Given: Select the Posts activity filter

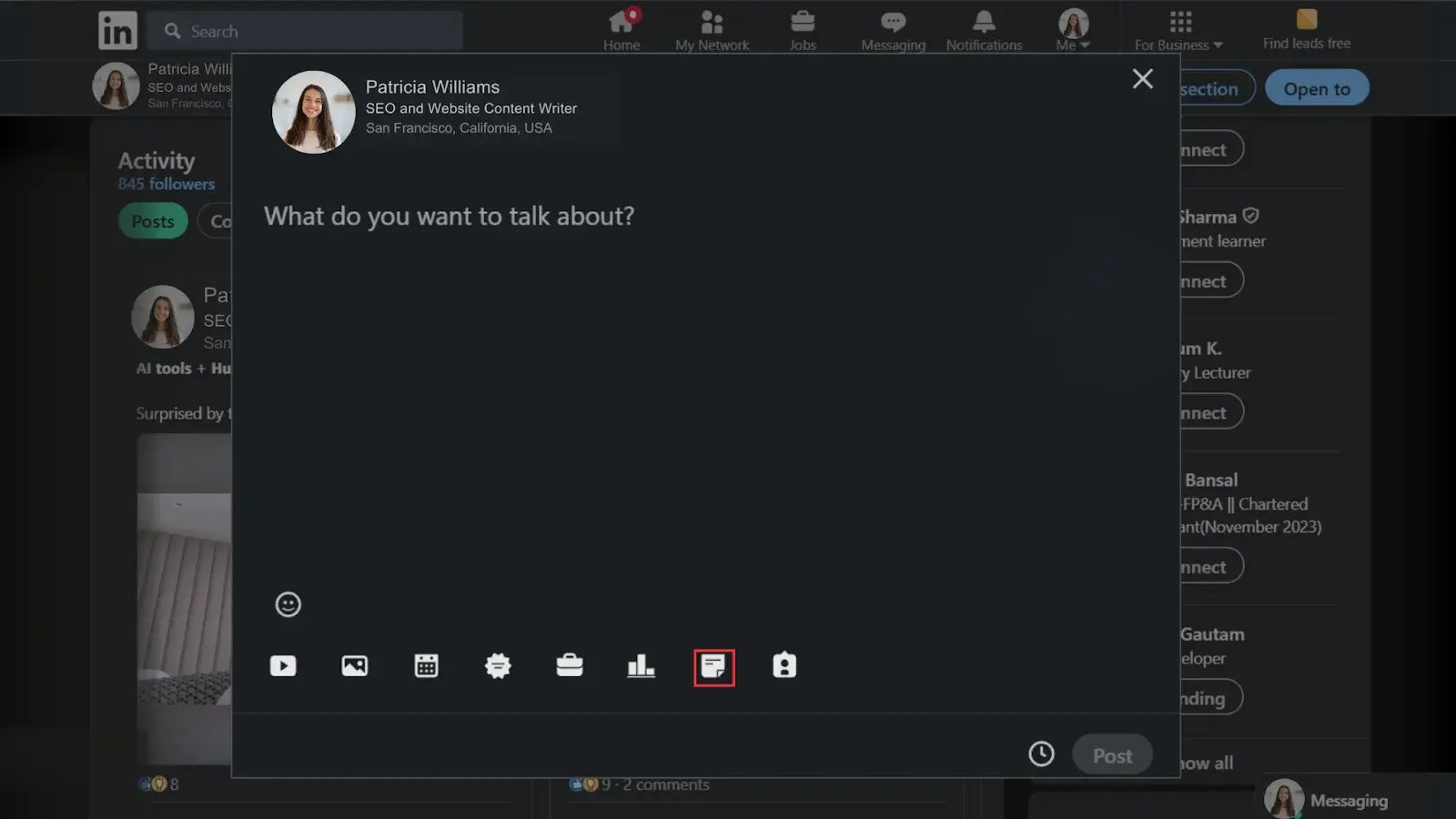Looking at the screenshot, I should [x=152, y=221].
